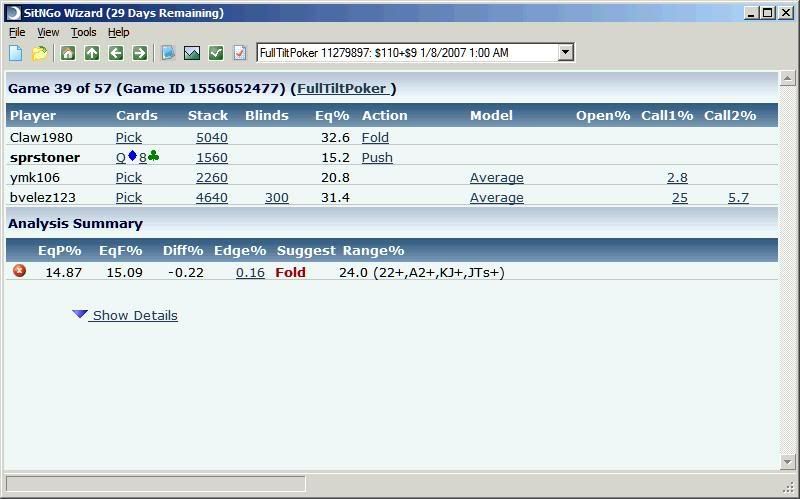
Task: Open the File menu
Action: pos(17,32)
